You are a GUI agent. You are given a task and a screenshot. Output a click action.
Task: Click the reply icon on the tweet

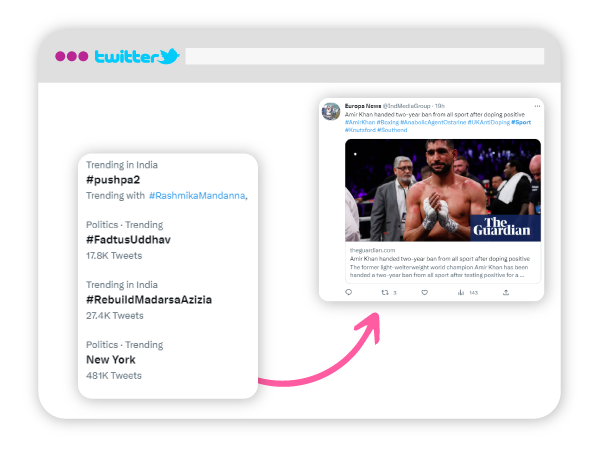tap(349, 292)
